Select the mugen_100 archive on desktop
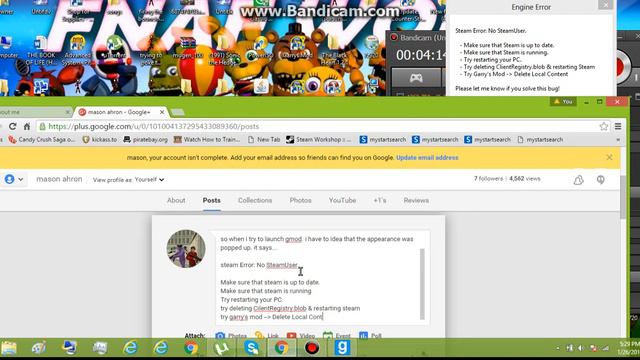This screenshot has height=360, width=640. click(188, 47)
